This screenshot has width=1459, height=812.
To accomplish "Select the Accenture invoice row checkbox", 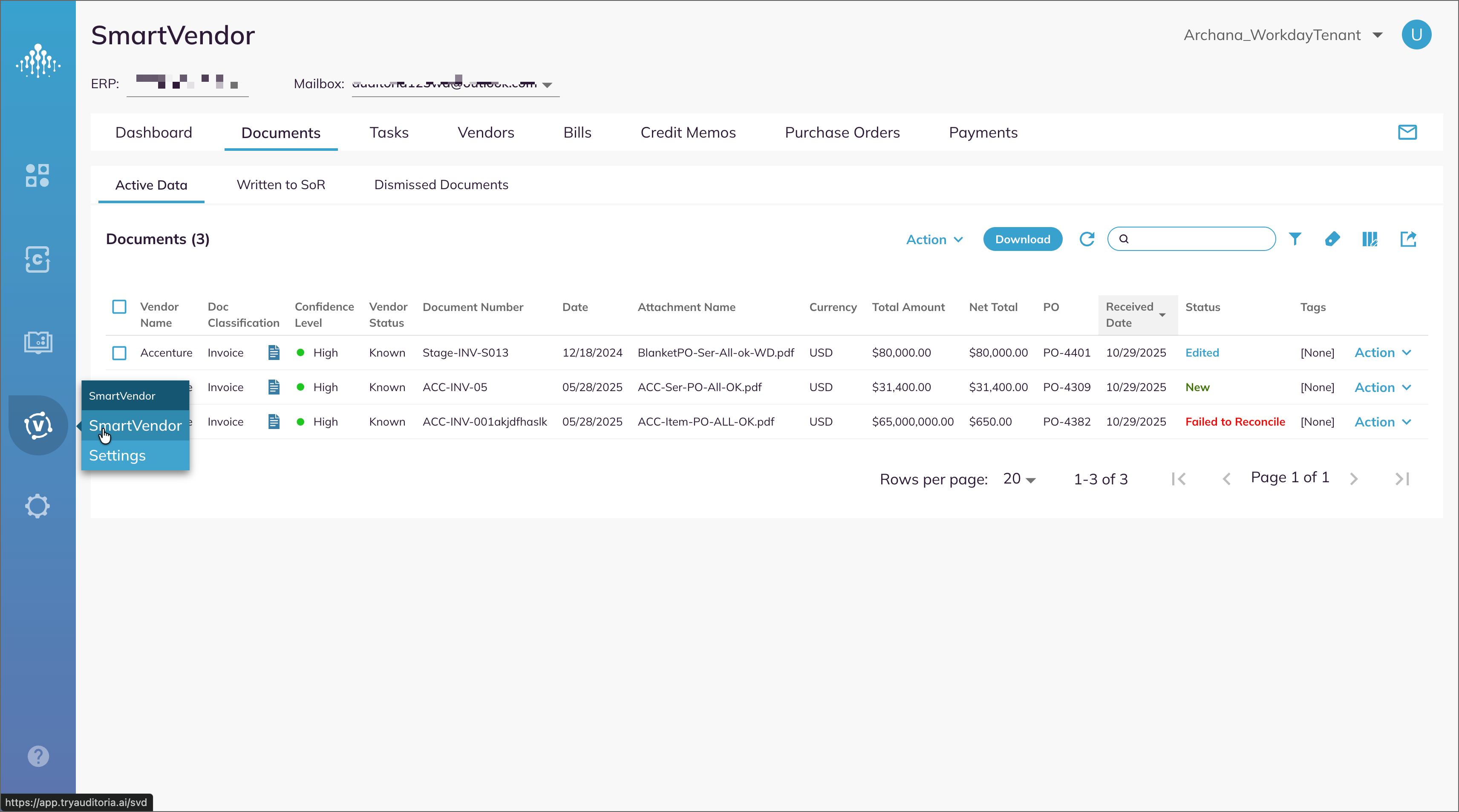I will [119, 353].
